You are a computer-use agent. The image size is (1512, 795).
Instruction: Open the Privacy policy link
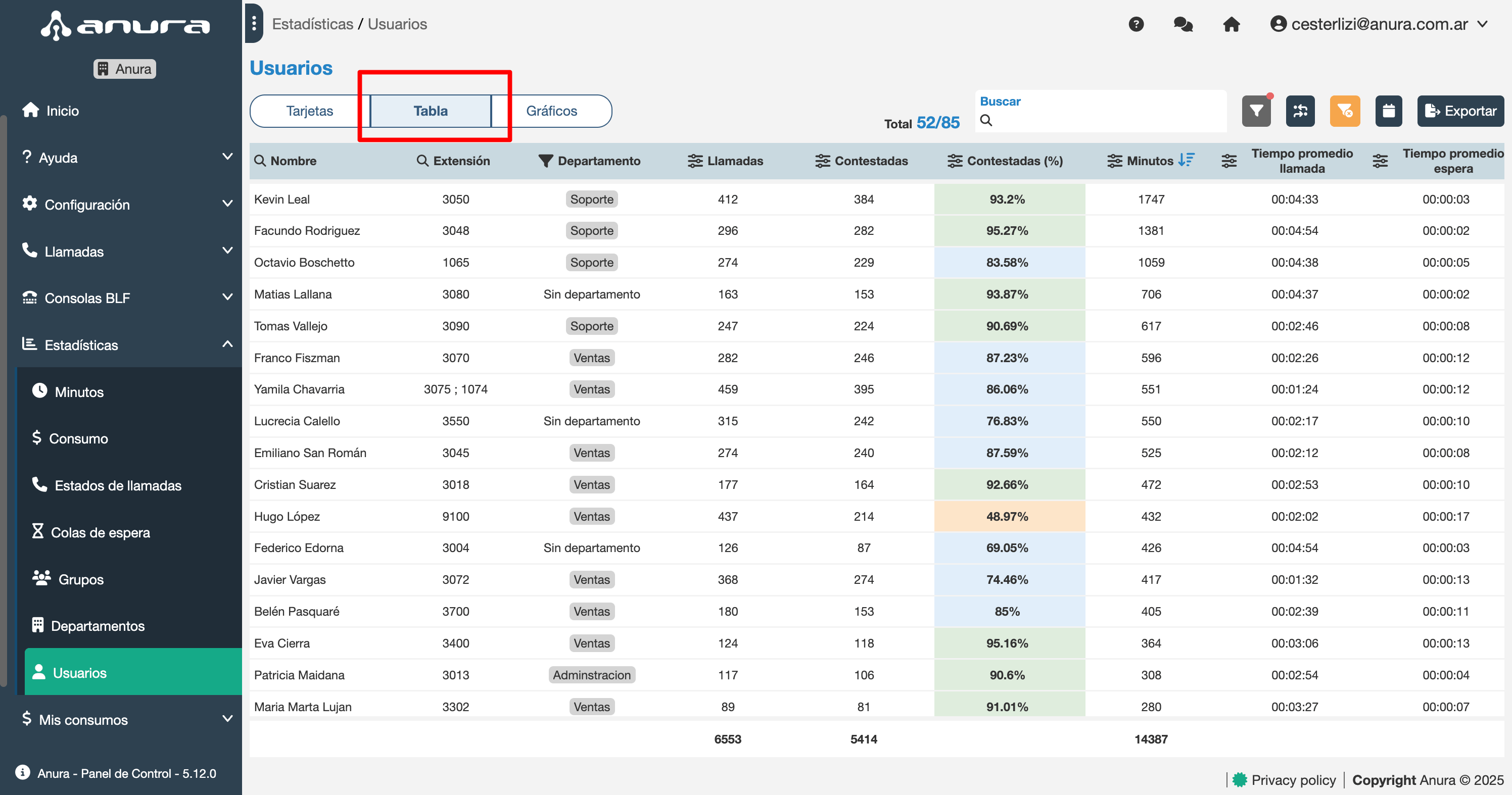click(1293, 780)
